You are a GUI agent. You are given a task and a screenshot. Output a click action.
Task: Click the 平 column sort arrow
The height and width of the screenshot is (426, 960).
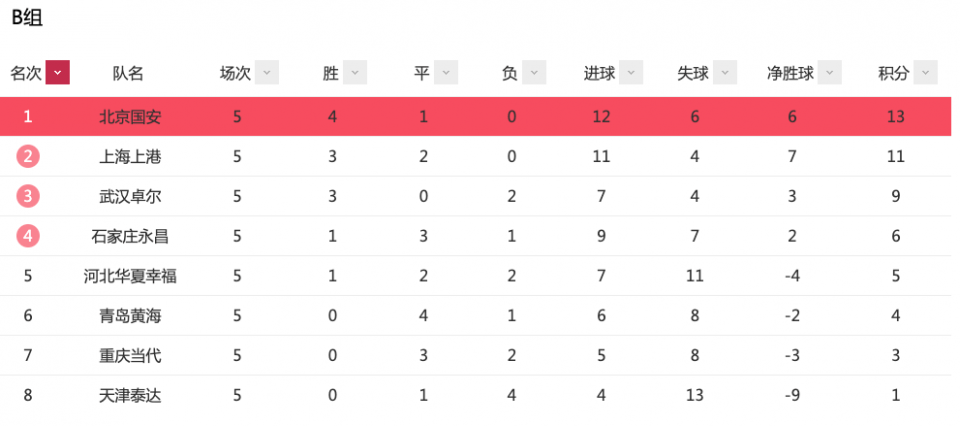(x=446, y=73)
